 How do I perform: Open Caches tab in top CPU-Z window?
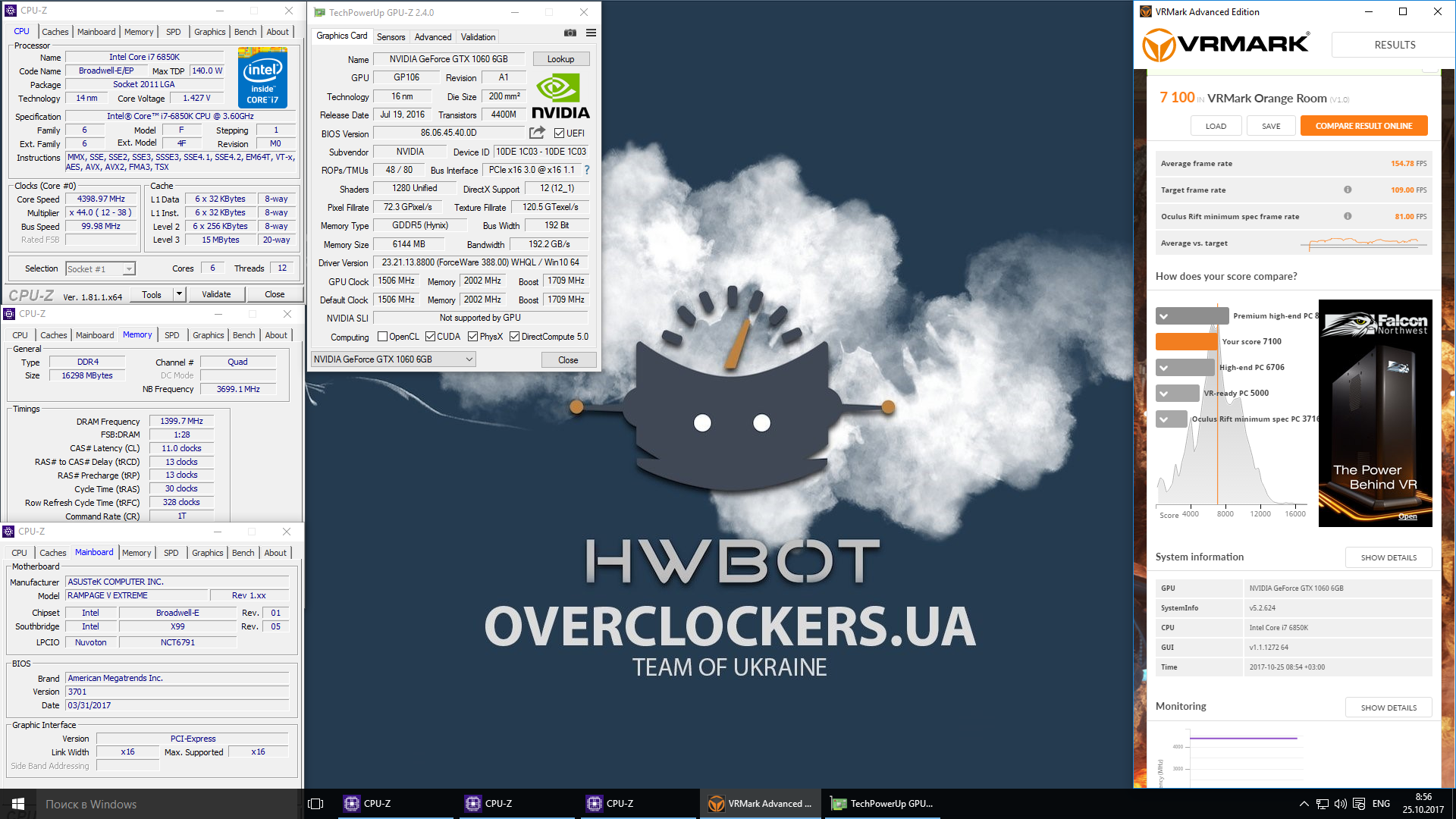[55, 32]
